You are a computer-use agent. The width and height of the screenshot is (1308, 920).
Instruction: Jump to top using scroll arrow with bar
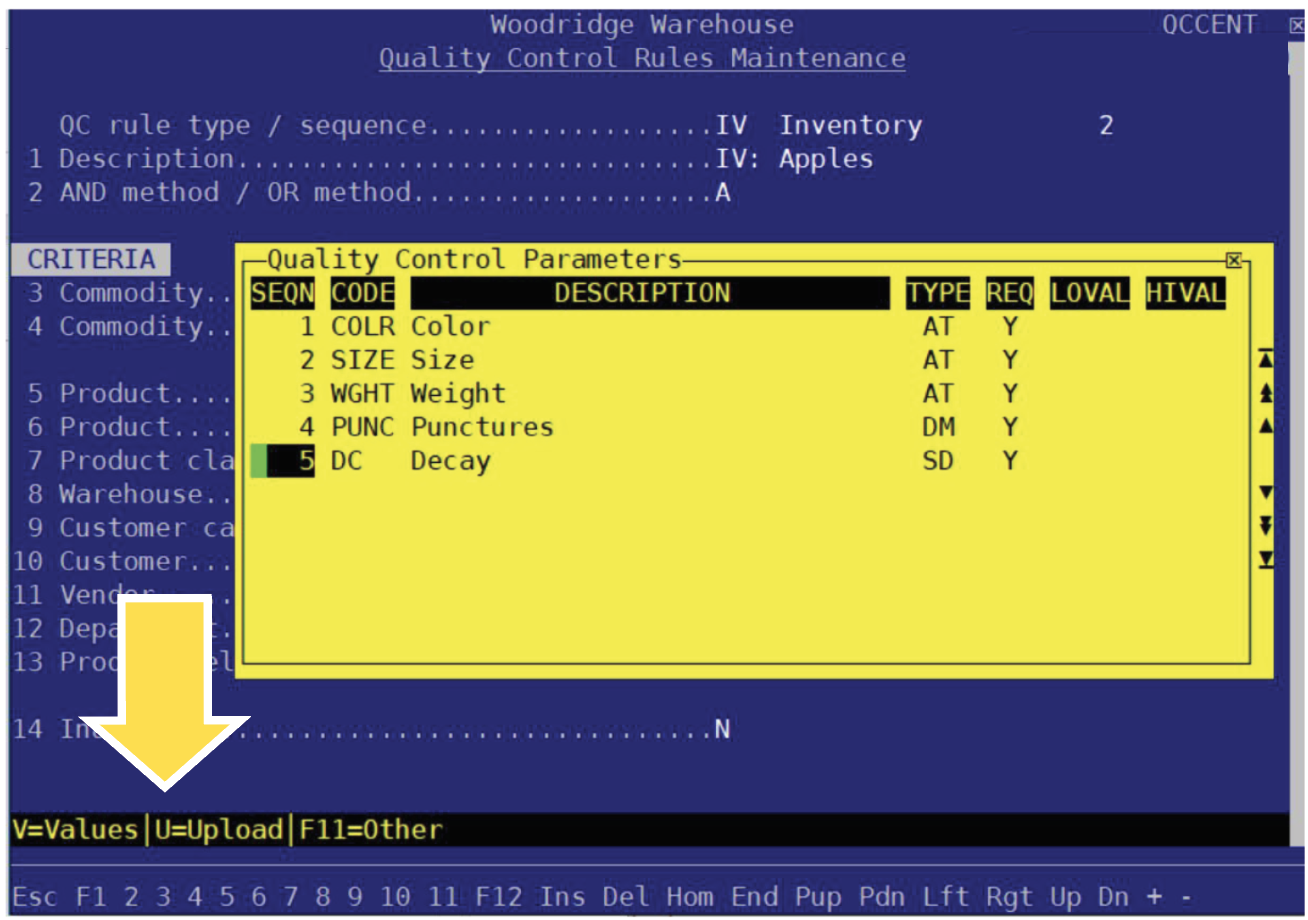(1266, 359)
